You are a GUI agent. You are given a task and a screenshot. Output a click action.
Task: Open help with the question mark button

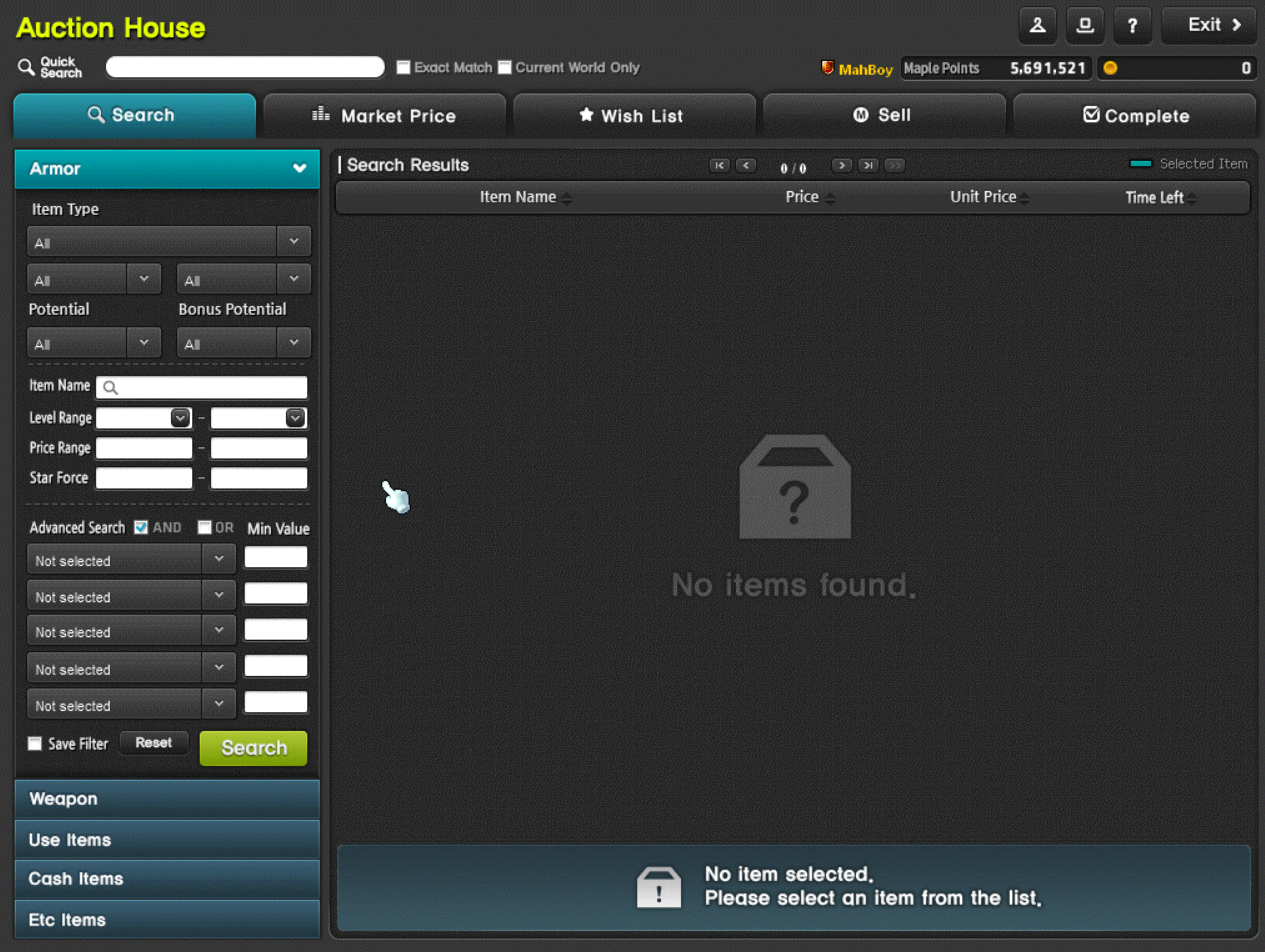coord(1132,25)
